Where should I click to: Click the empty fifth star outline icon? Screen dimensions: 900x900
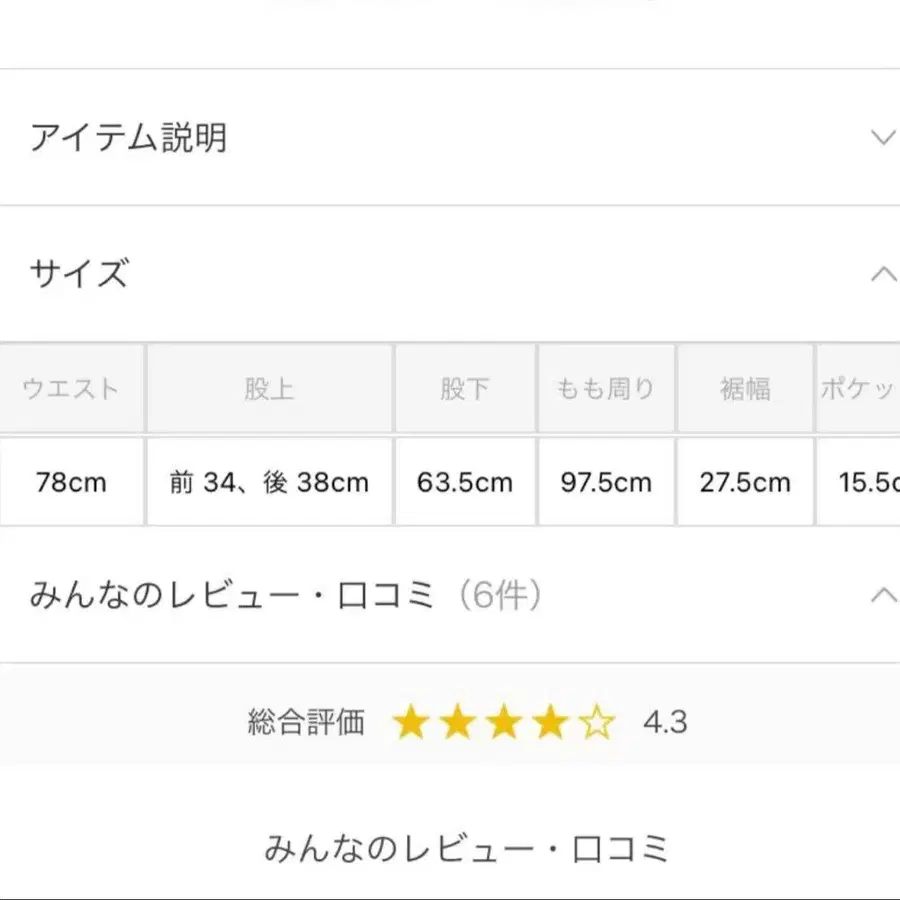coord(597,722)
